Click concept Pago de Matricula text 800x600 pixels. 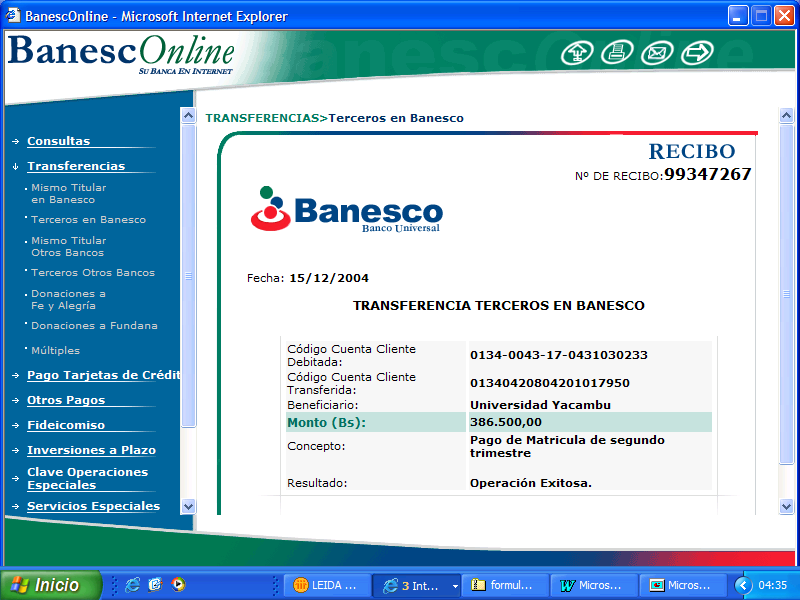tap(567, 446)
